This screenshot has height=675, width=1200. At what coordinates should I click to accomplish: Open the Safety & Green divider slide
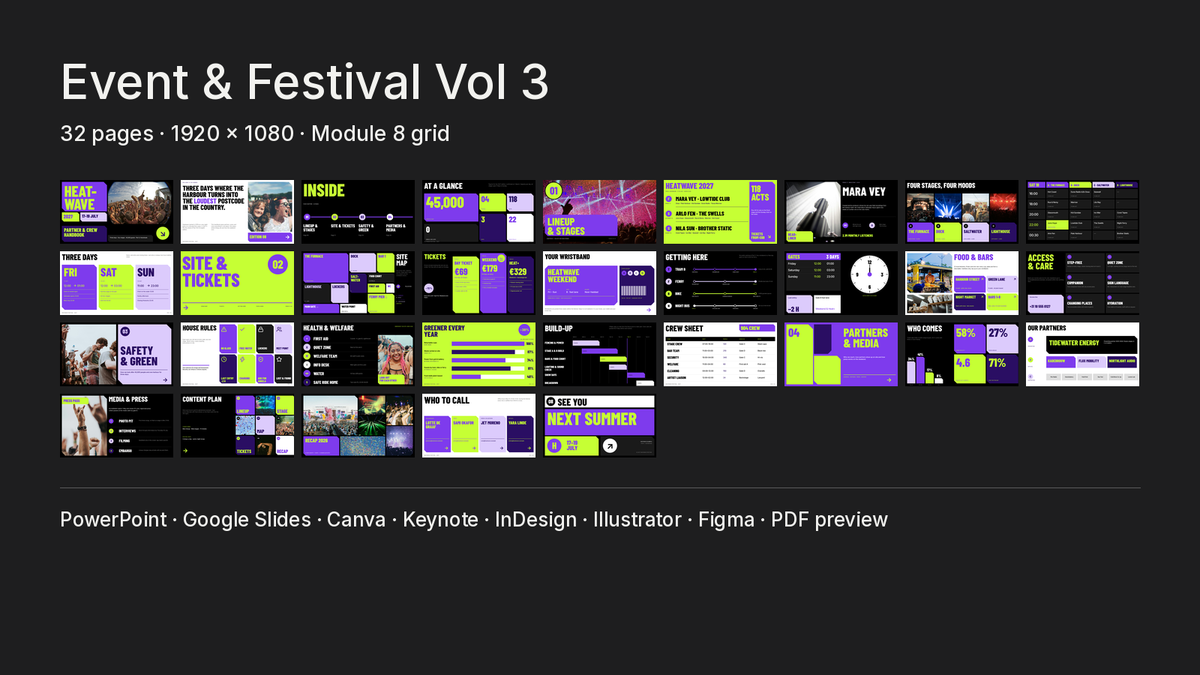(116, 354)
